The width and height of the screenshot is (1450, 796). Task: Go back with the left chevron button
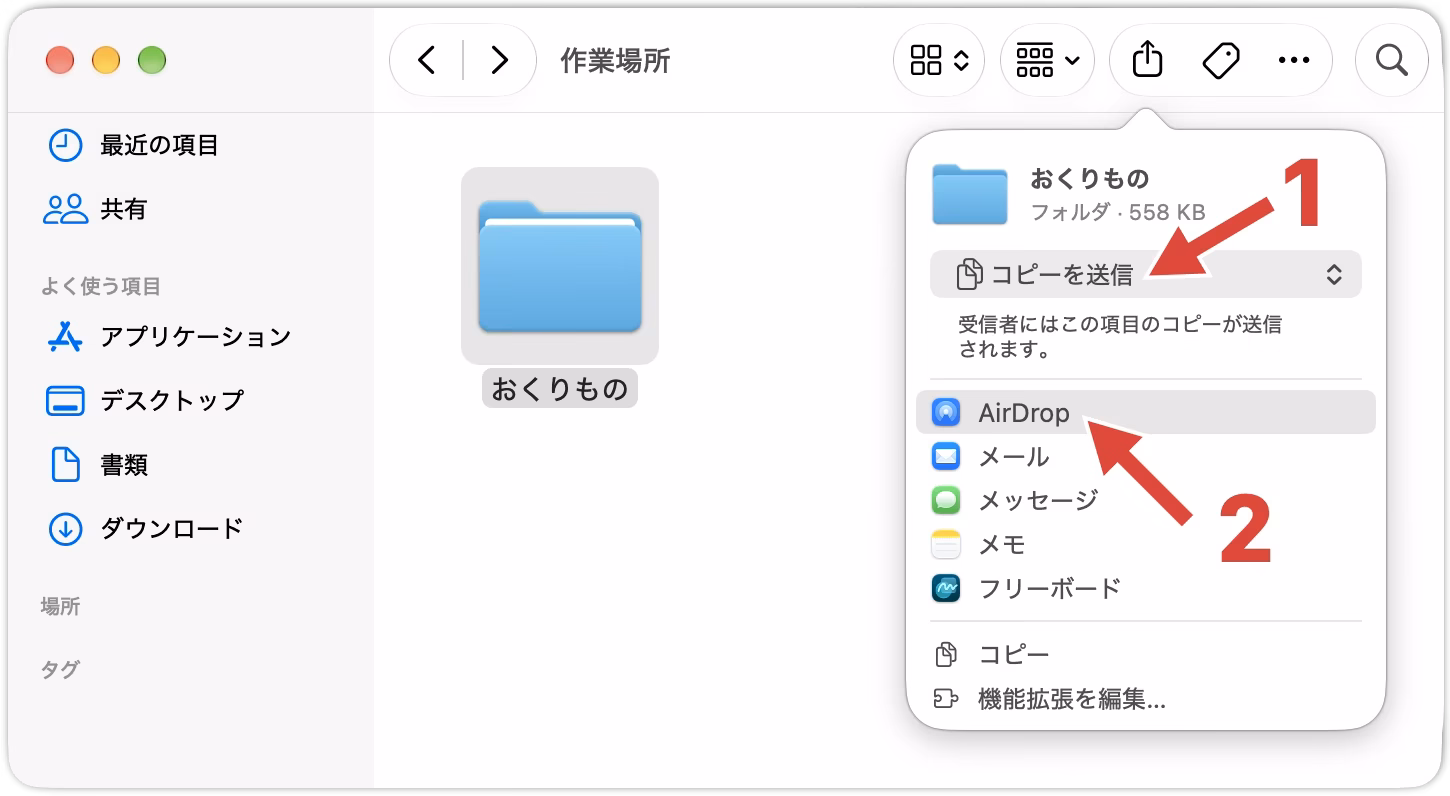pyautogui.click(x=427, y=61)
